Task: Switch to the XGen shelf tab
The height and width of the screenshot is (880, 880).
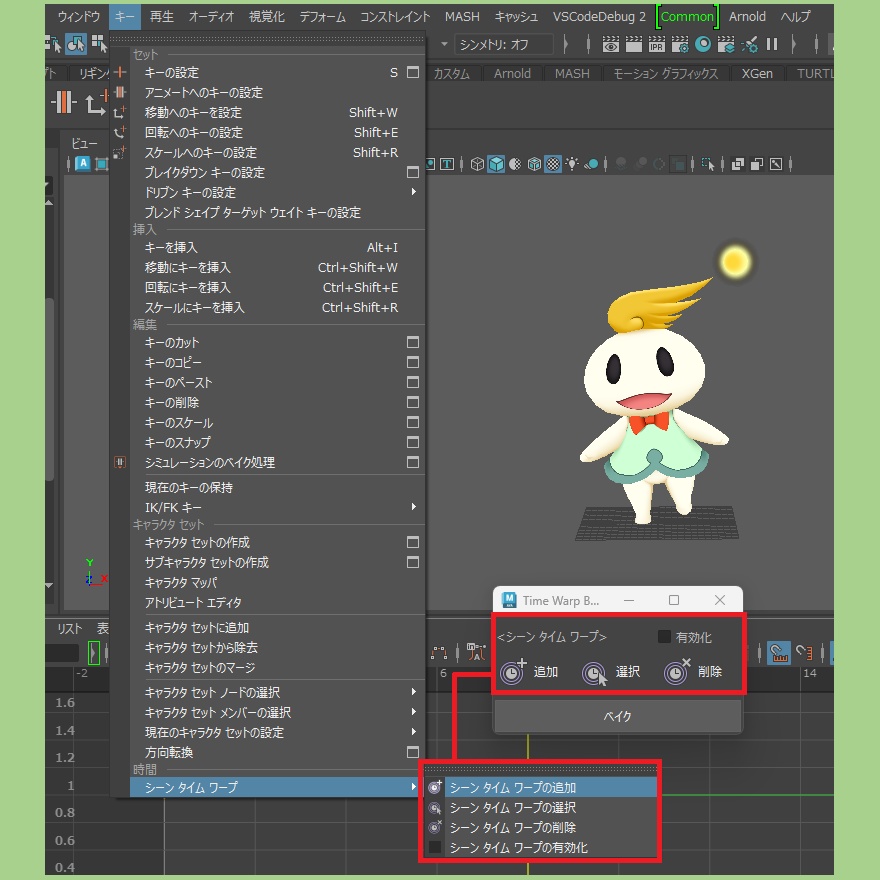Action: coord(757,74)
